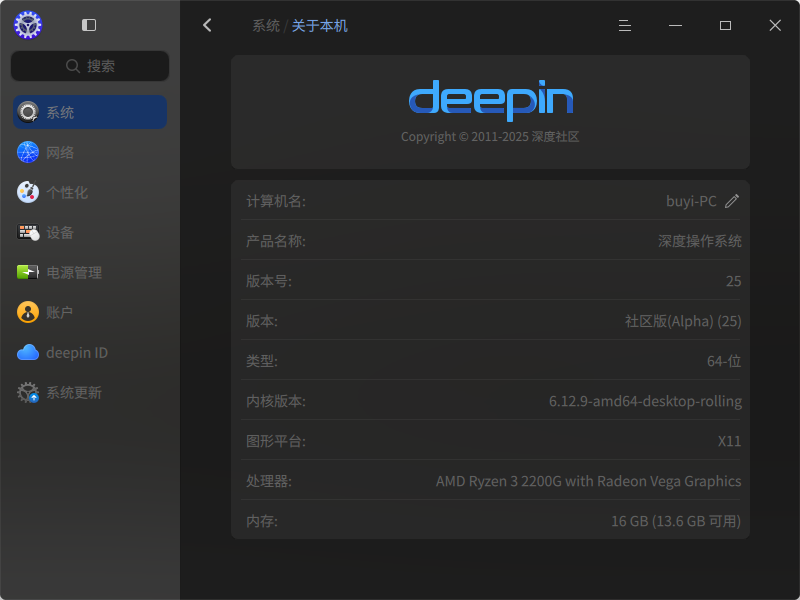Click the 16 GB memory value
The image size is (800, 600).
(676, 521)
